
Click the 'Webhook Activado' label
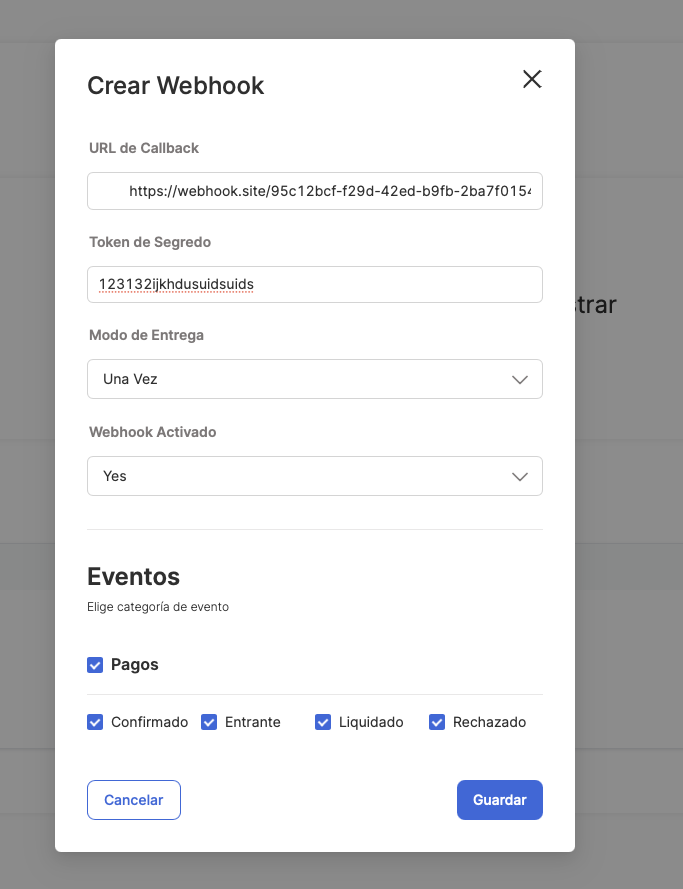click(152, 432)
